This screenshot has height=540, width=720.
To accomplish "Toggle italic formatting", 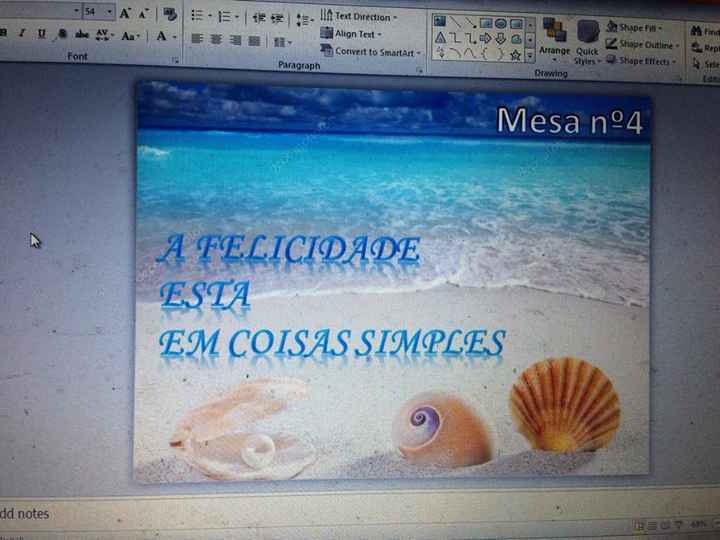I will point(23,34).
